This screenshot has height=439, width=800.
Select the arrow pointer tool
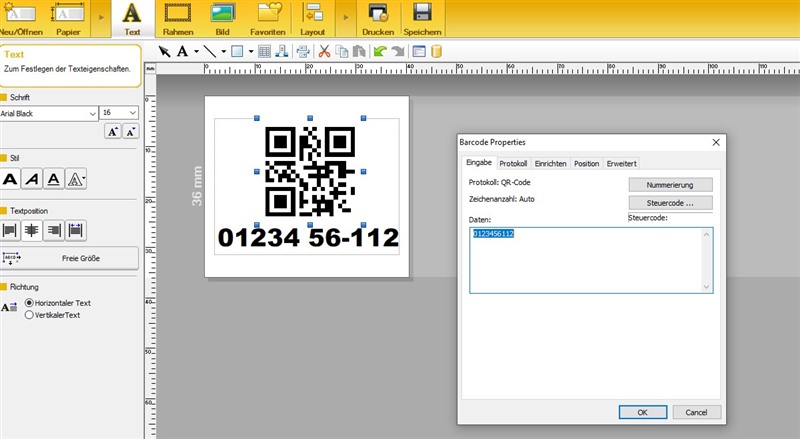pos(165,51)
